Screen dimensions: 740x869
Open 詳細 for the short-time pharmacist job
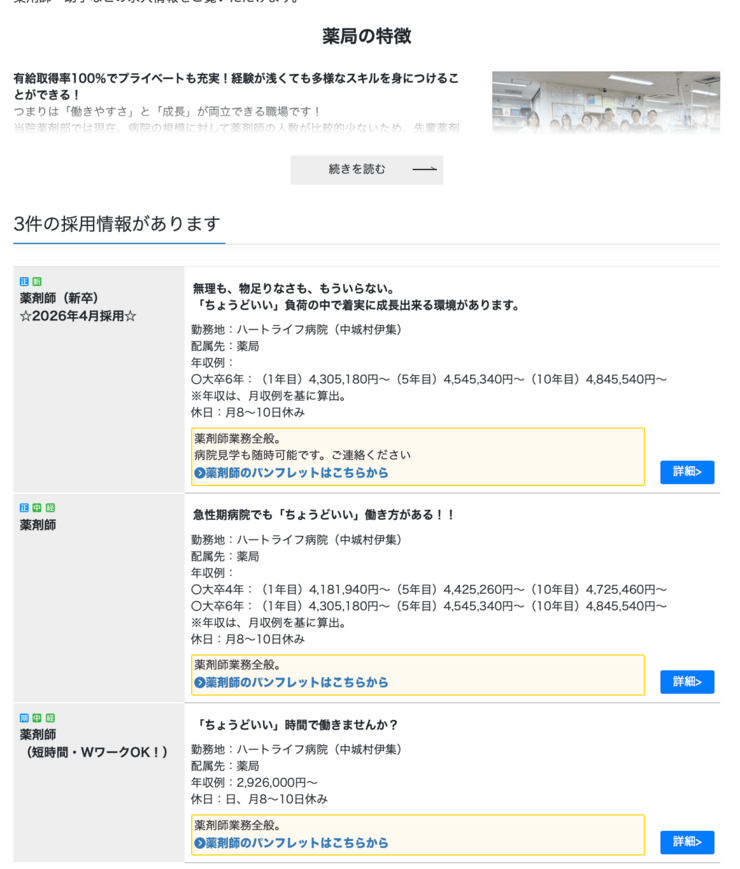coord(687,842)
